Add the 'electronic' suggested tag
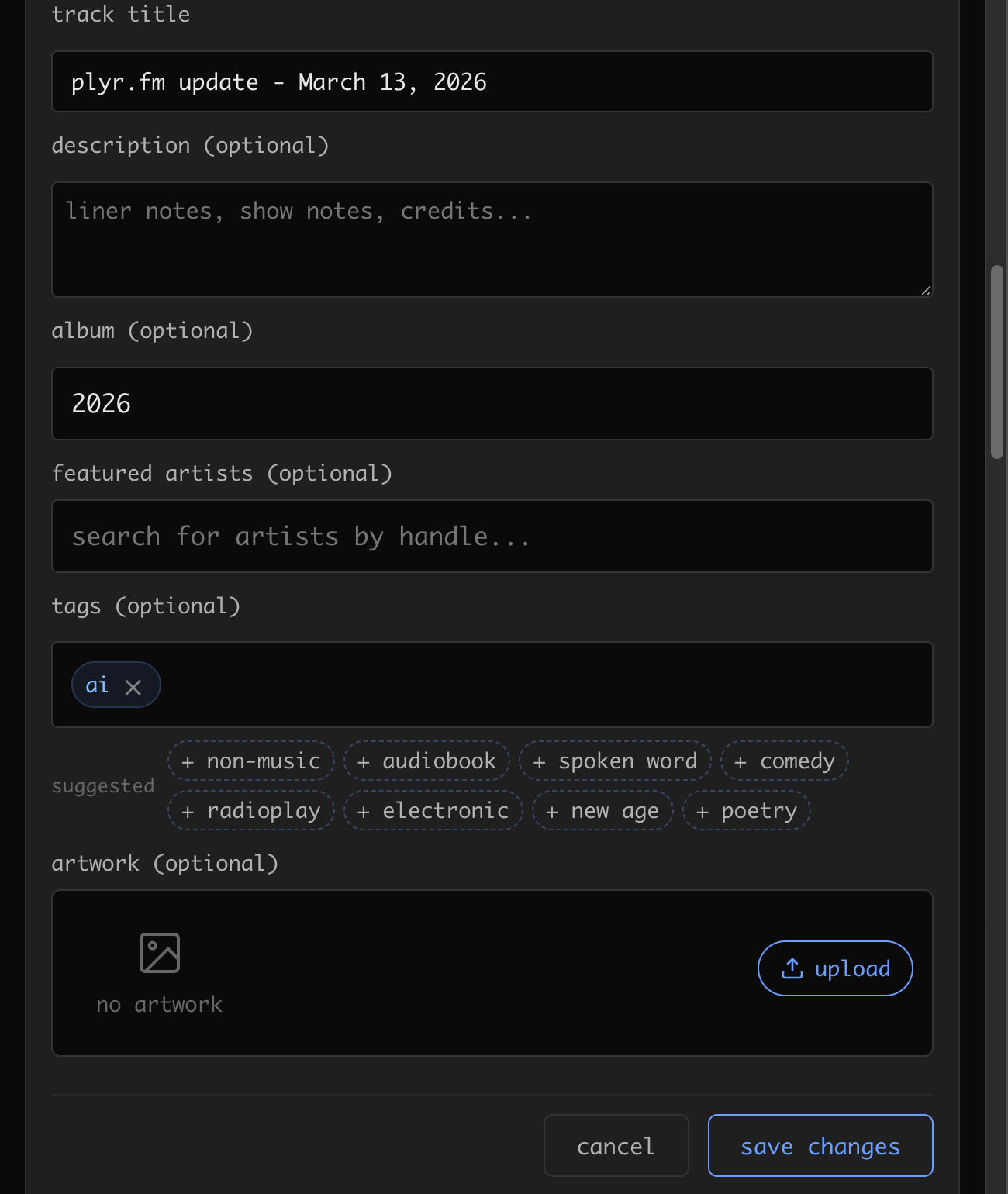Screen dimensions: 1008x1194 [432, 810]
